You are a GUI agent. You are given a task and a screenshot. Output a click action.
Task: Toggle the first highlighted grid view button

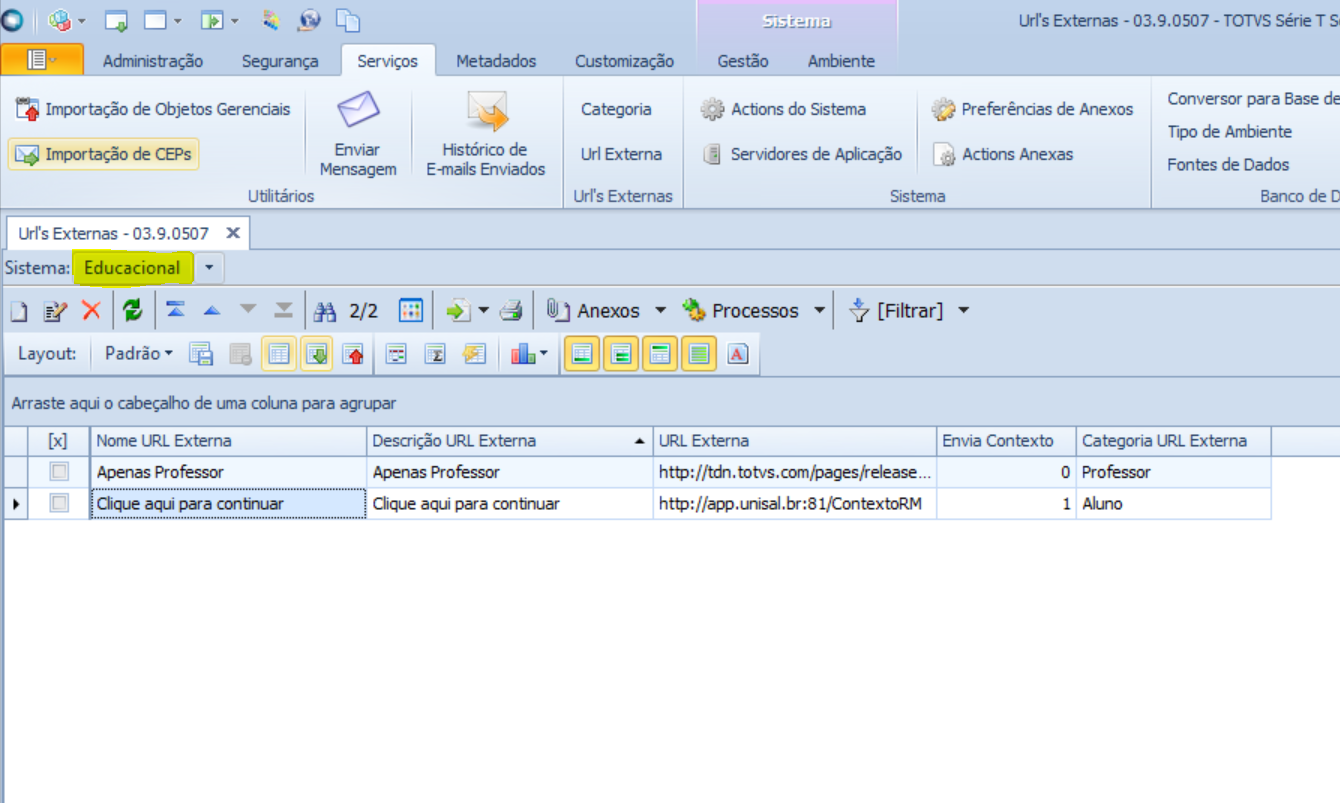(x=279, y=354)
